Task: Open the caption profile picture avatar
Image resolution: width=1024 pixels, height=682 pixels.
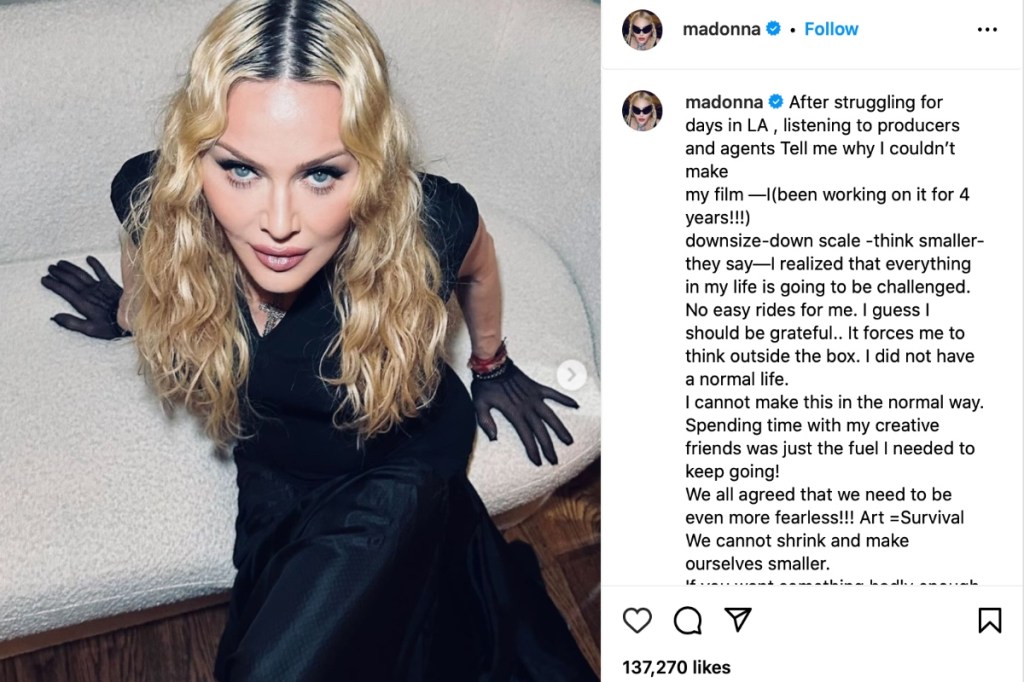Action: [x=642, y=110]
